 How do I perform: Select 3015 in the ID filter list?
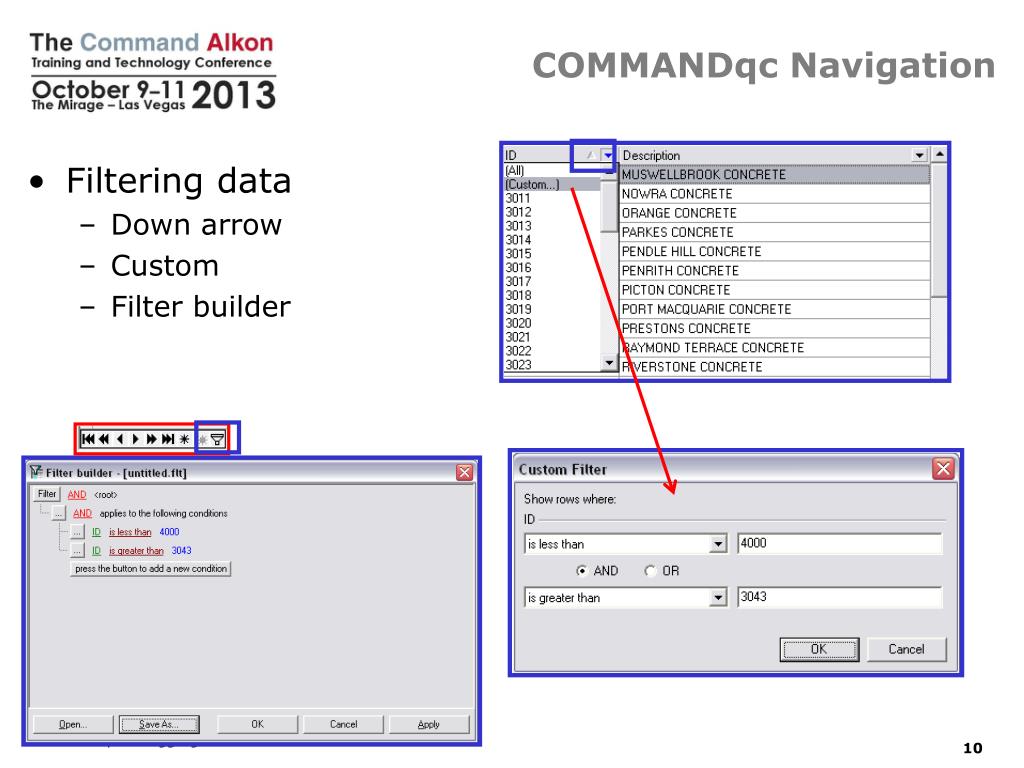pyautogui.click(x=518, y=253)
